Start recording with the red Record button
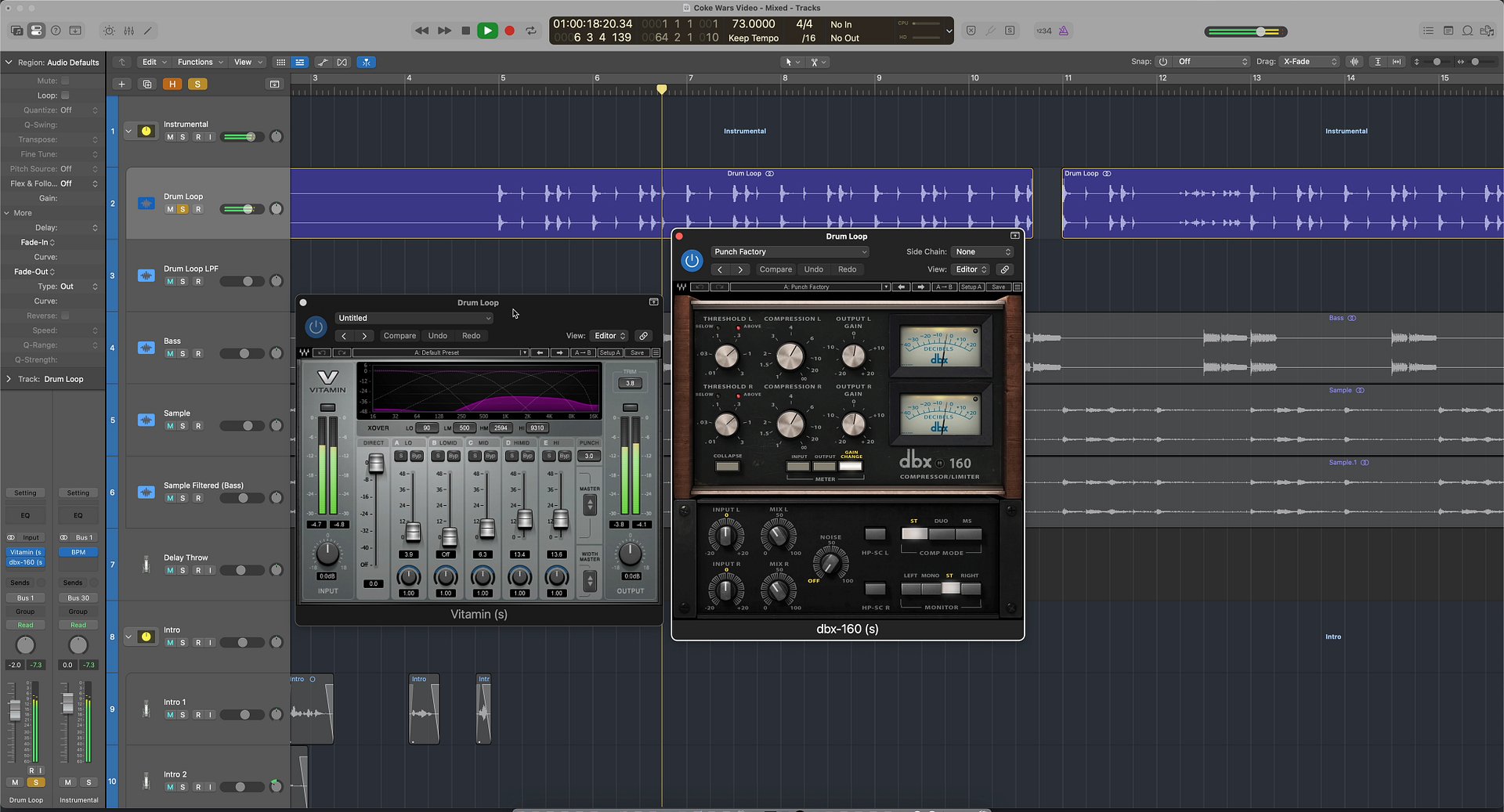Screen dimensions: 1504x812 coord(509,31)
